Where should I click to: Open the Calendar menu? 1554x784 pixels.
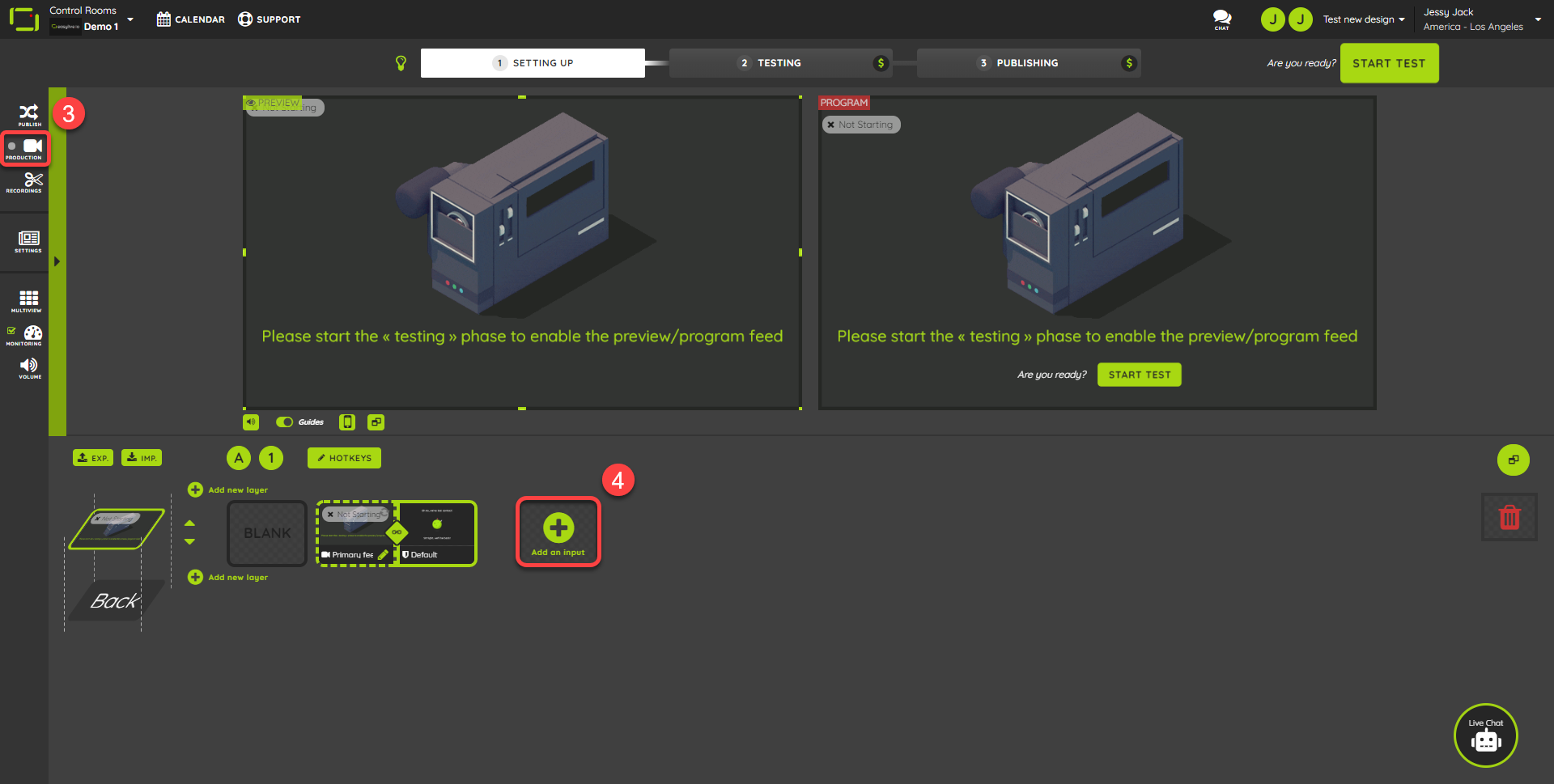tap(191, 19)
